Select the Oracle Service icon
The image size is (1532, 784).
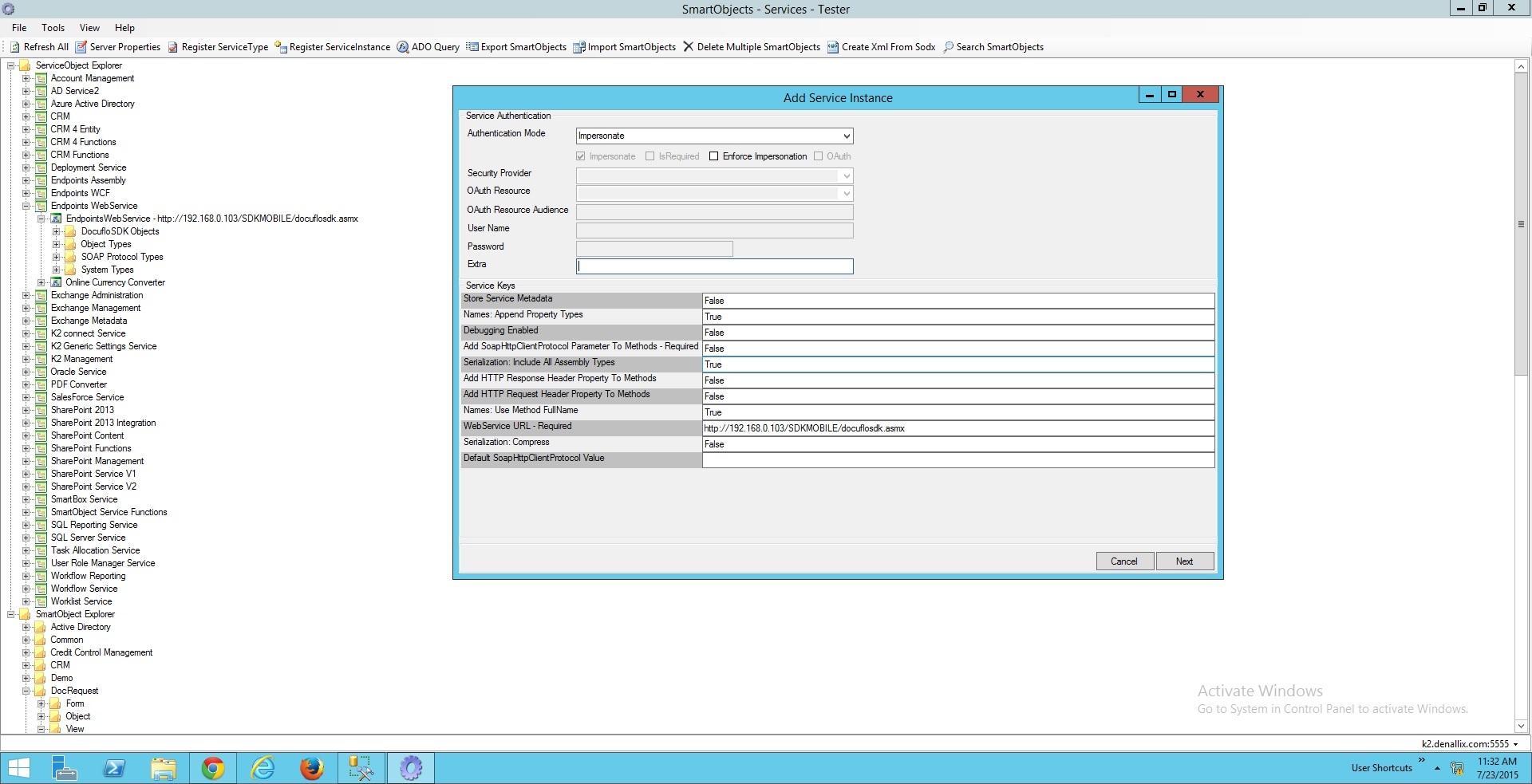pos(41,372)
